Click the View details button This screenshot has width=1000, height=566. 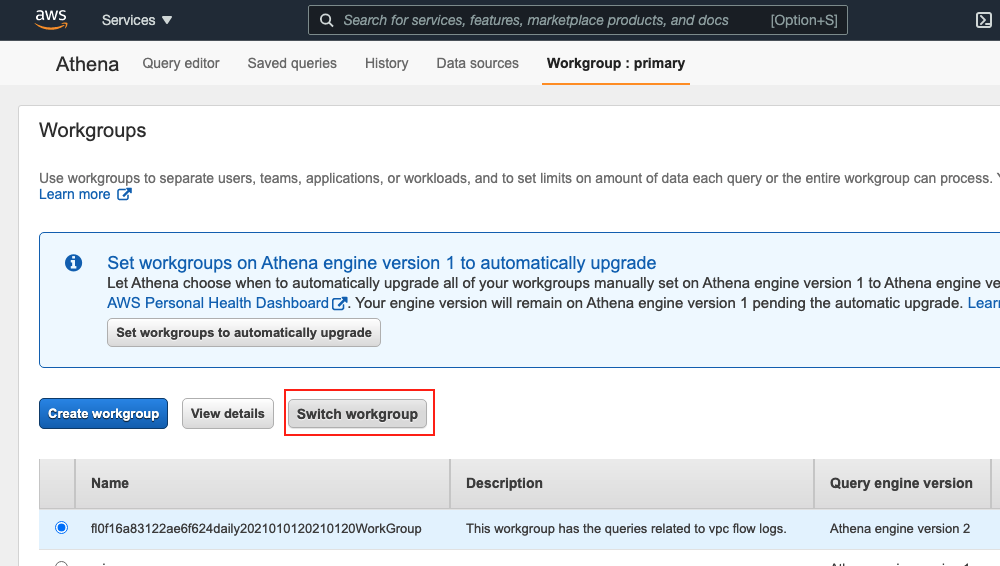click(228, 413)
